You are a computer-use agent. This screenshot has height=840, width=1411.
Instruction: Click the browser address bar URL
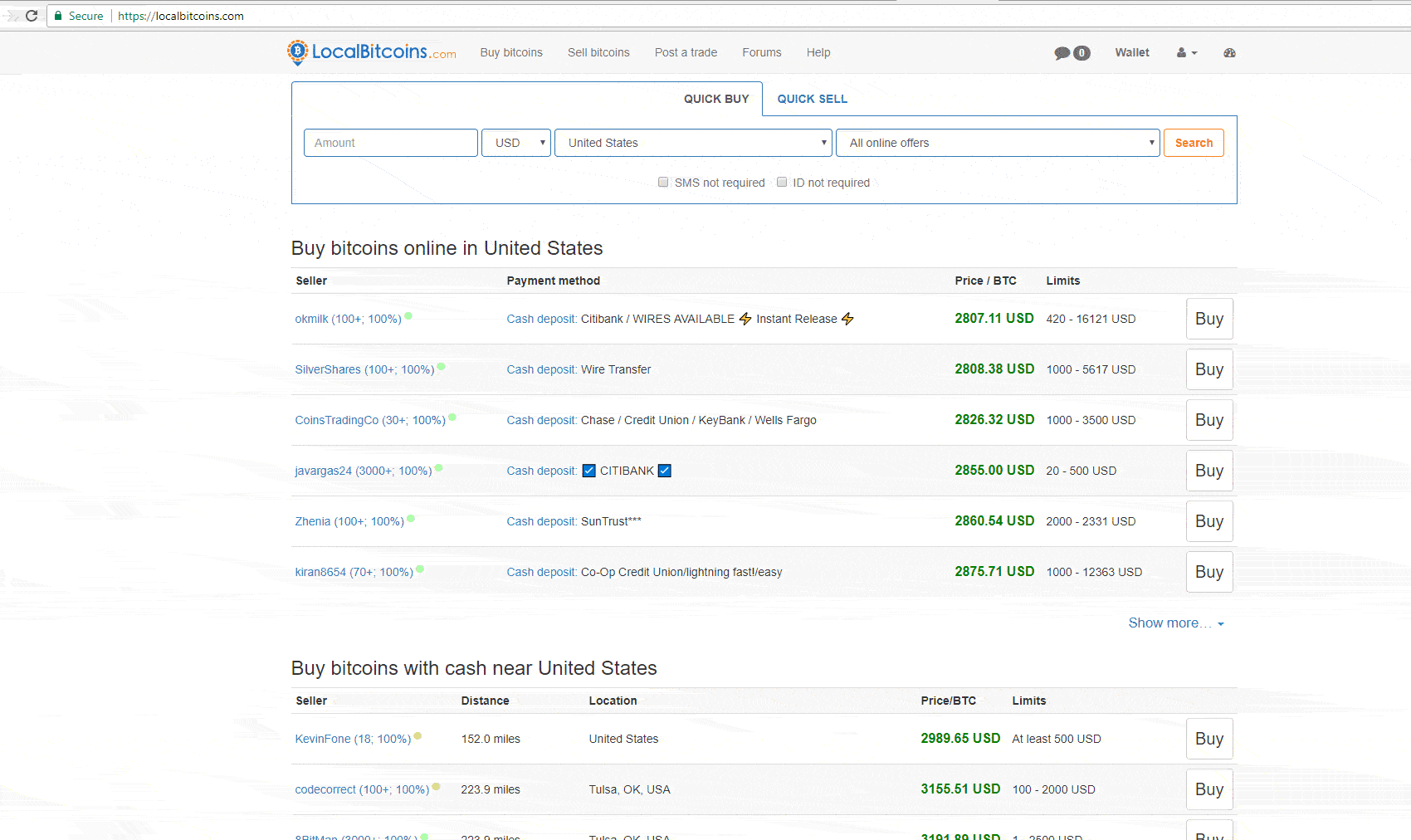[x=181, y=16]
